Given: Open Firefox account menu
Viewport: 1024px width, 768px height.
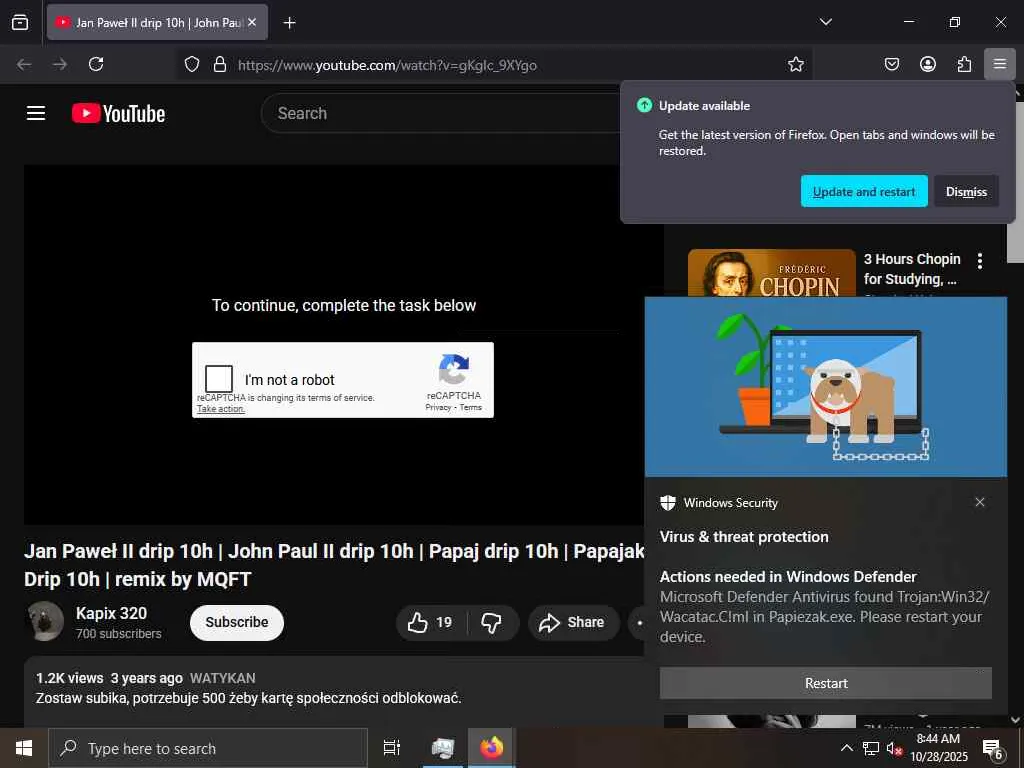Looking at the screenshot, I should pos(927,64).
